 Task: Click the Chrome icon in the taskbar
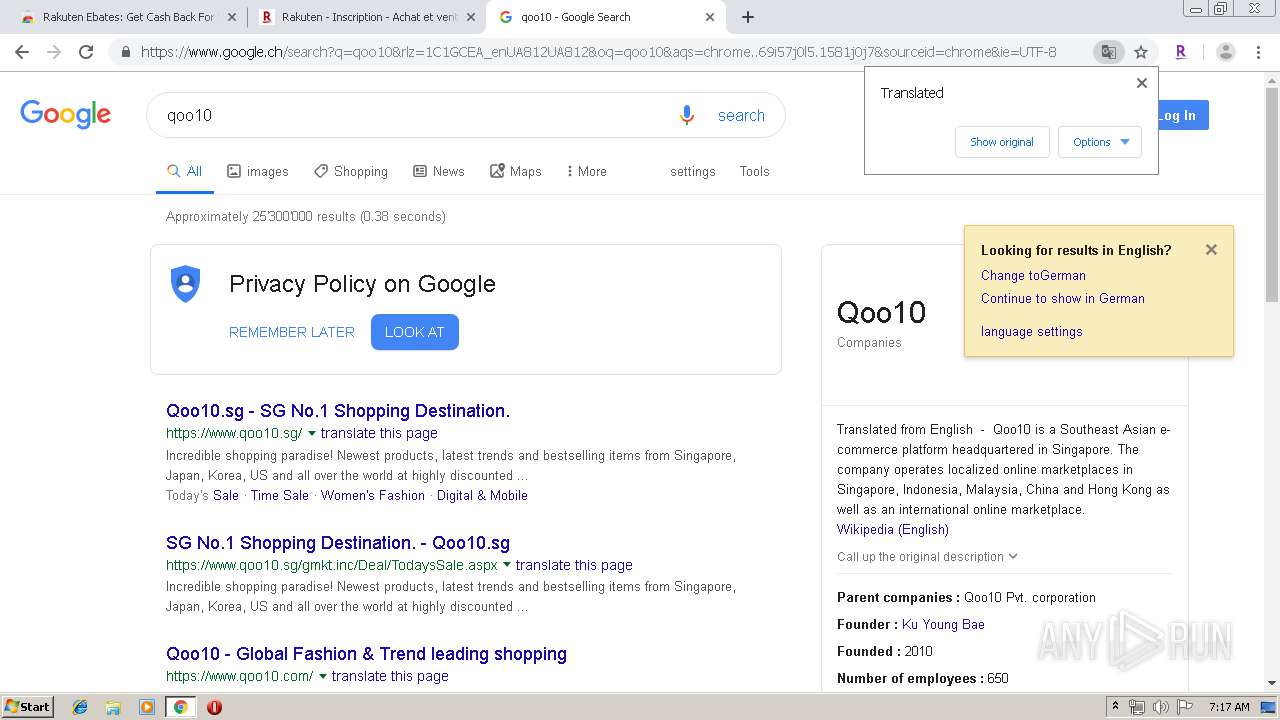point(180,707)
